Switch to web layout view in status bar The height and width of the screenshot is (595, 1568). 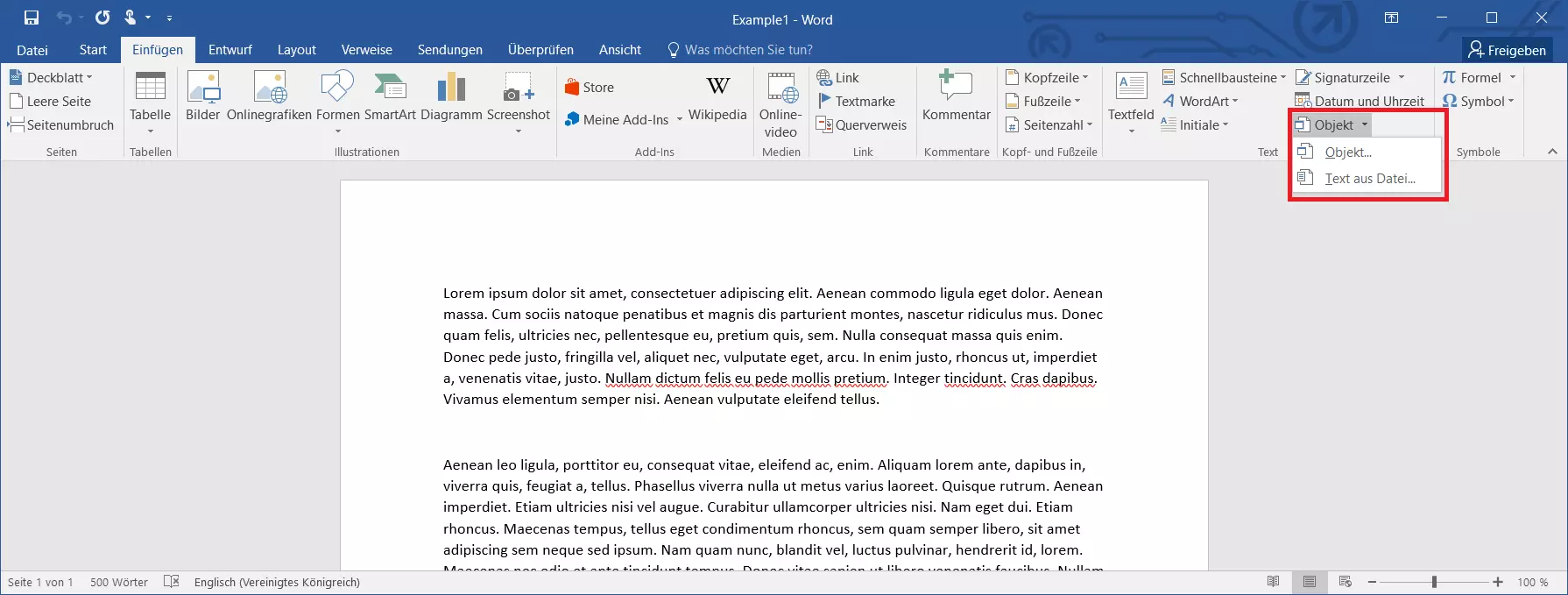pyautogui.click(x=1345, y=582)
